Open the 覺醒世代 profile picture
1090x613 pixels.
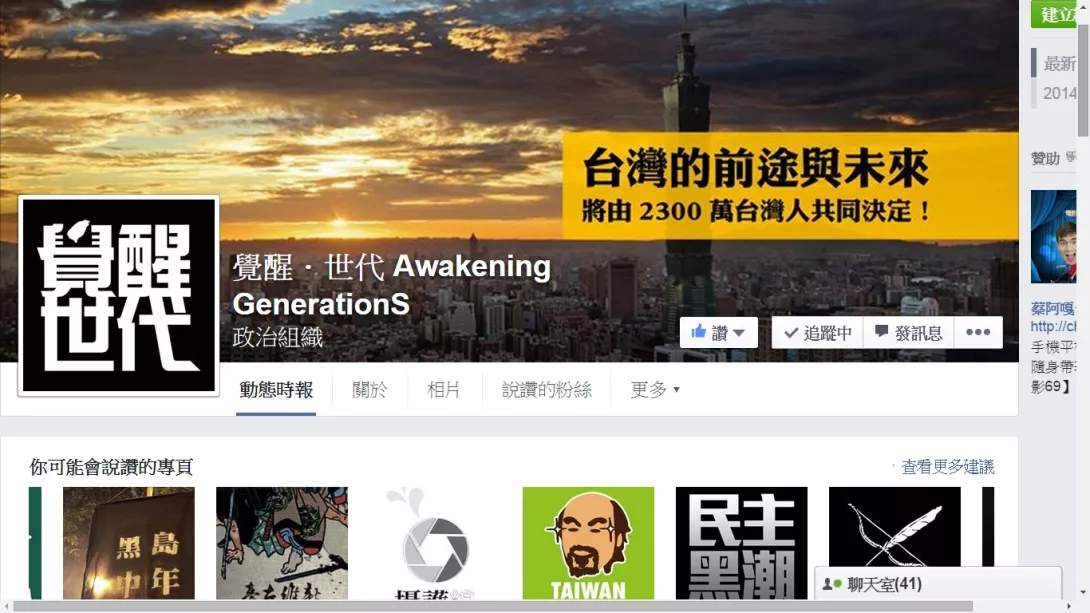[119, 295]
